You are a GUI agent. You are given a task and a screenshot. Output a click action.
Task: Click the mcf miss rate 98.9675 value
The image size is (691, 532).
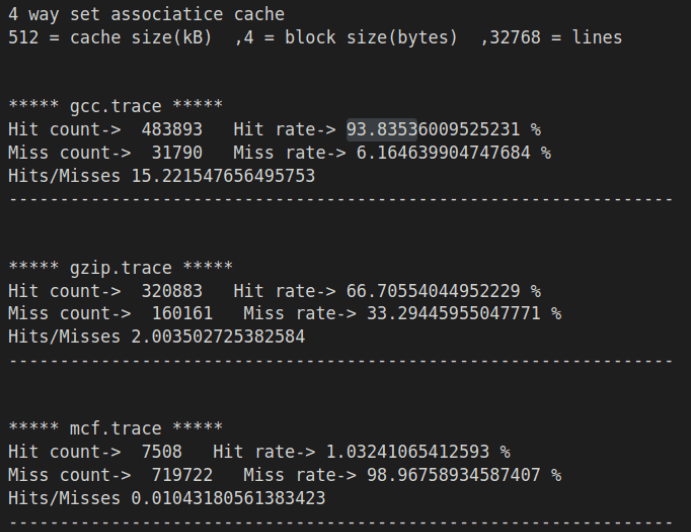point(454,475)
